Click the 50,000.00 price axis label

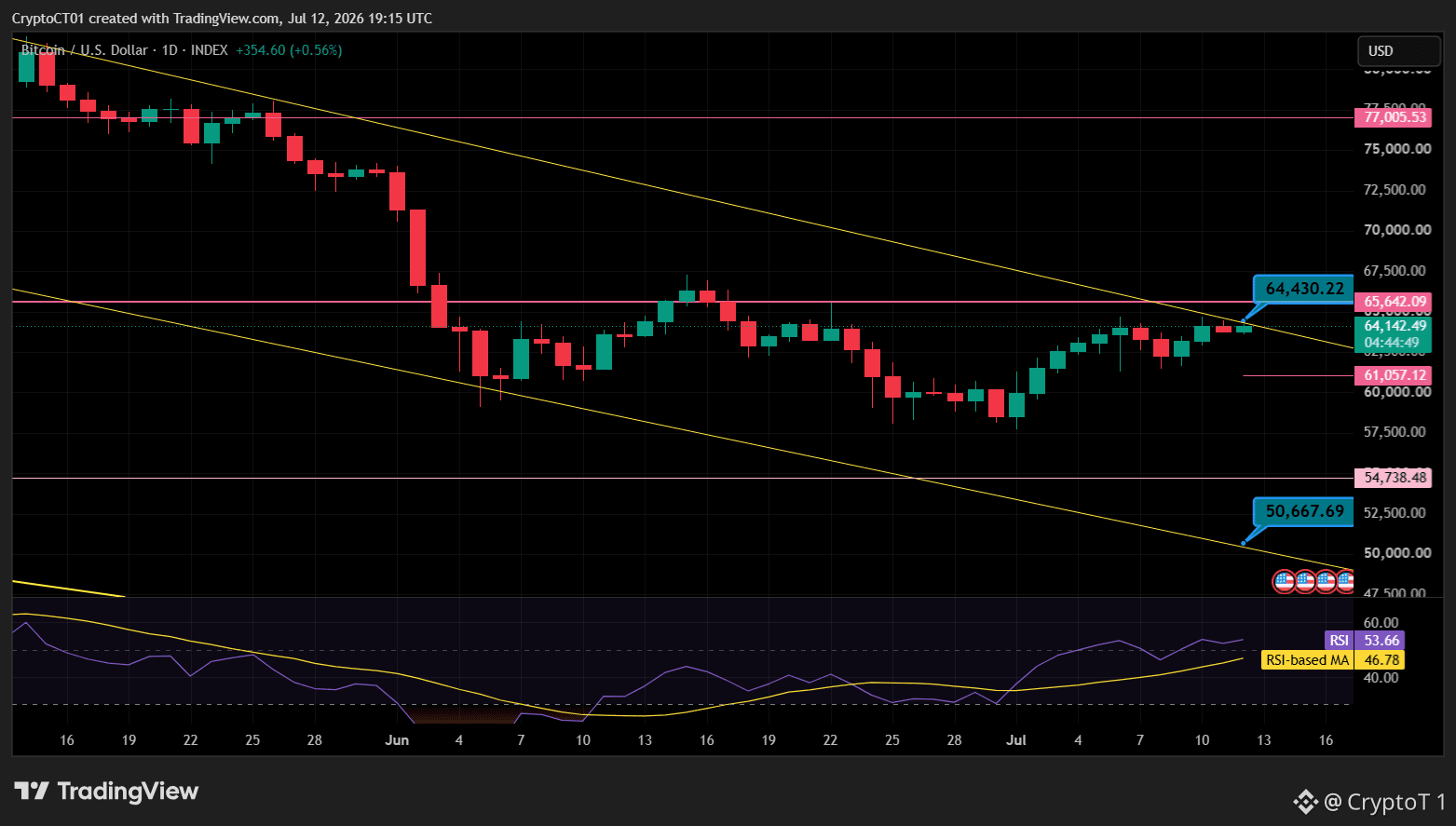tap(1397, 553)
